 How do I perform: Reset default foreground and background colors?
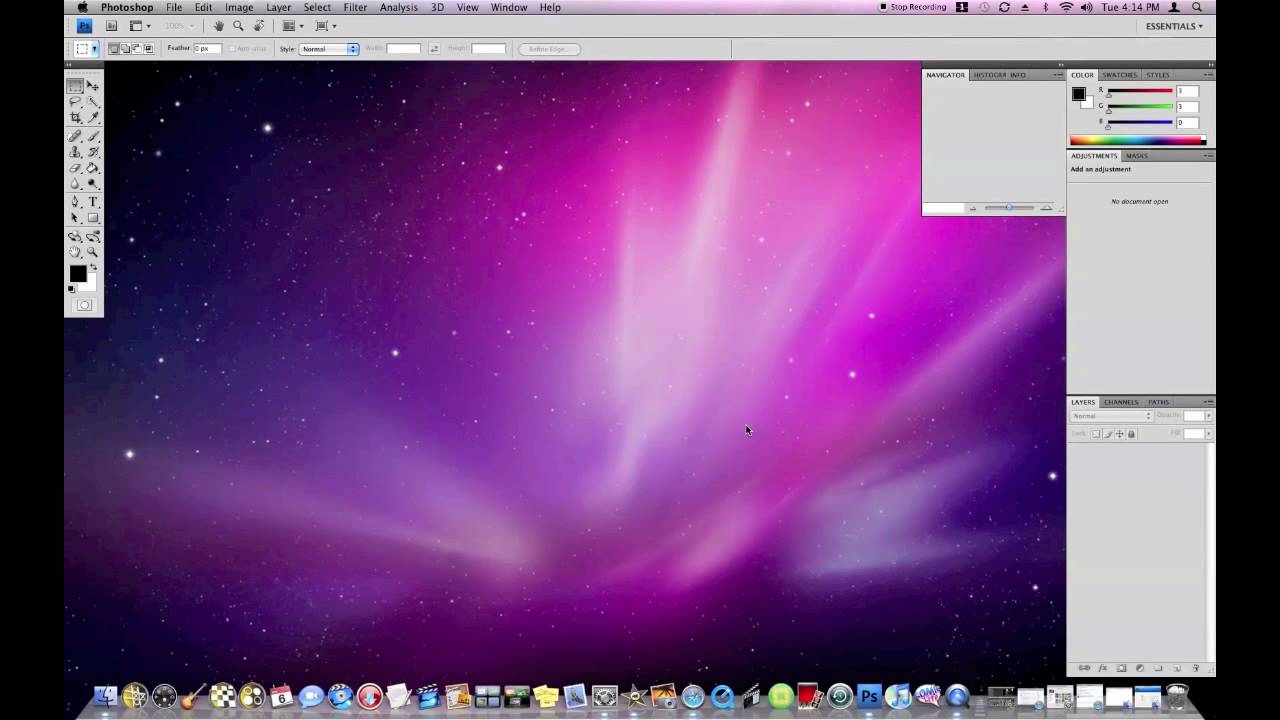pos(71,289)
